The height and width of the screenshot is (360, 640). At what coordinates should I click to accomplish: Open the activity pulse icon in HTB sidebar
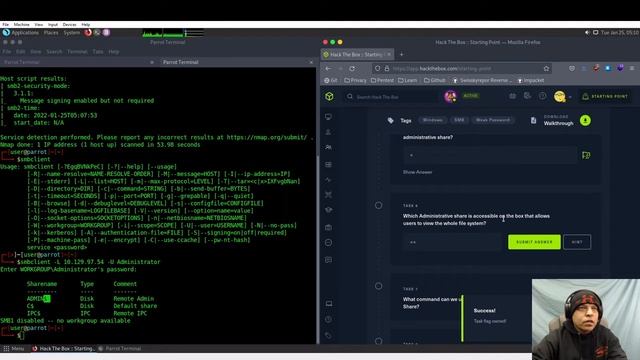(329, 180)
